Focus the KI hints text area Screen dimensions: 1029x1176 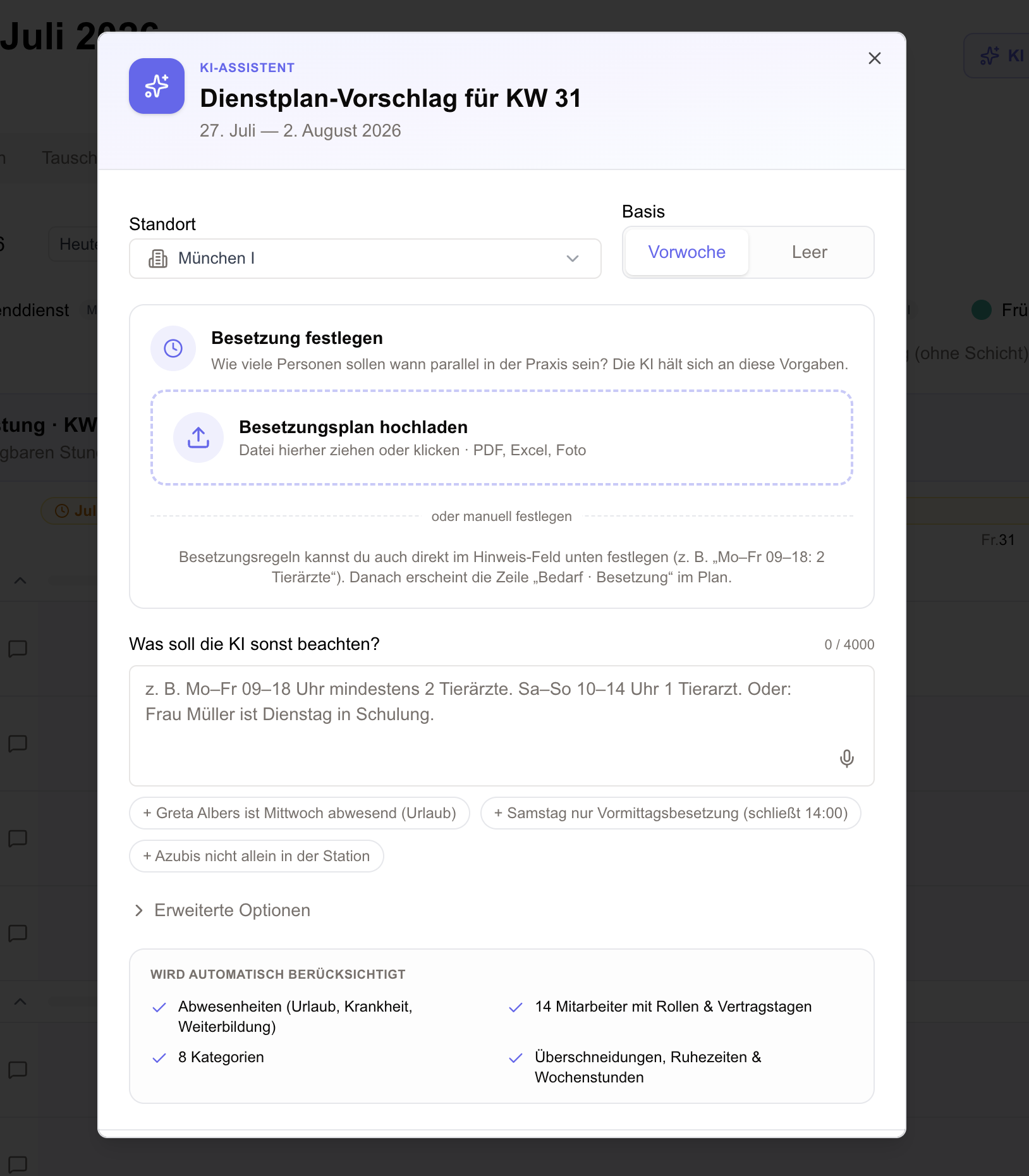501,725
